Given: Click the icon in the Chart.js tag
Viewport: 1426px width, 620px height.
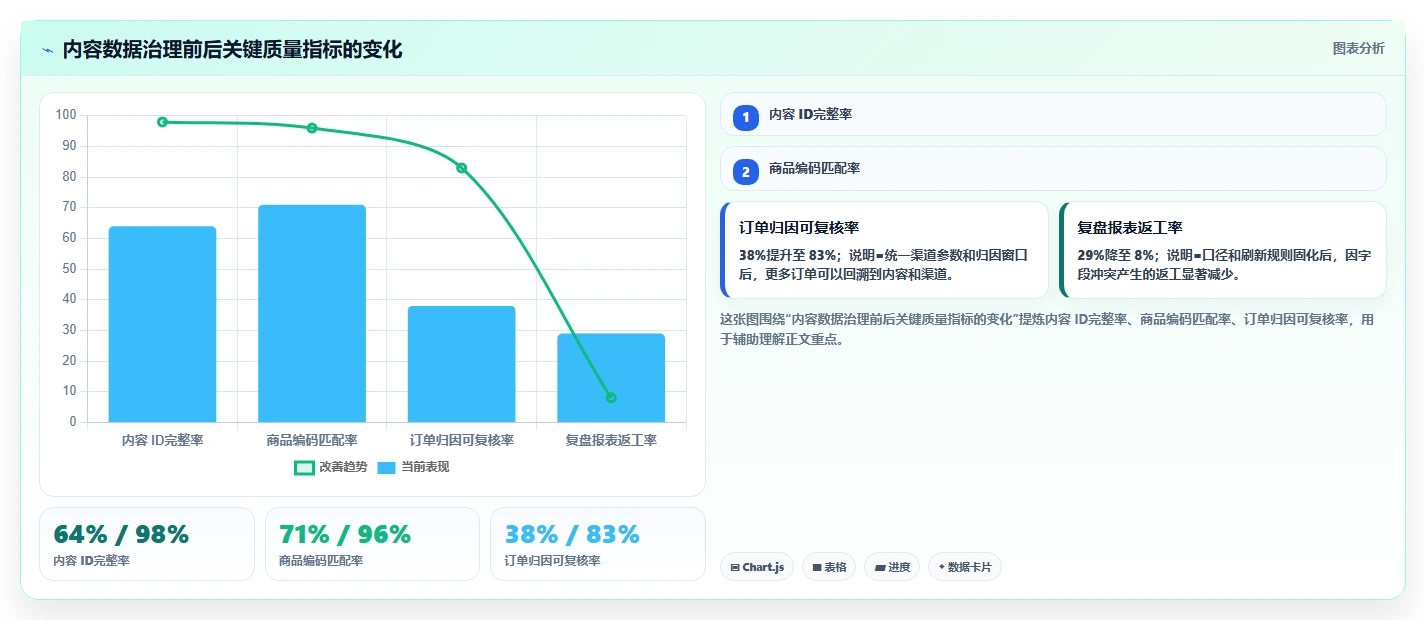Looking at the screenshot, I should 735,568.
